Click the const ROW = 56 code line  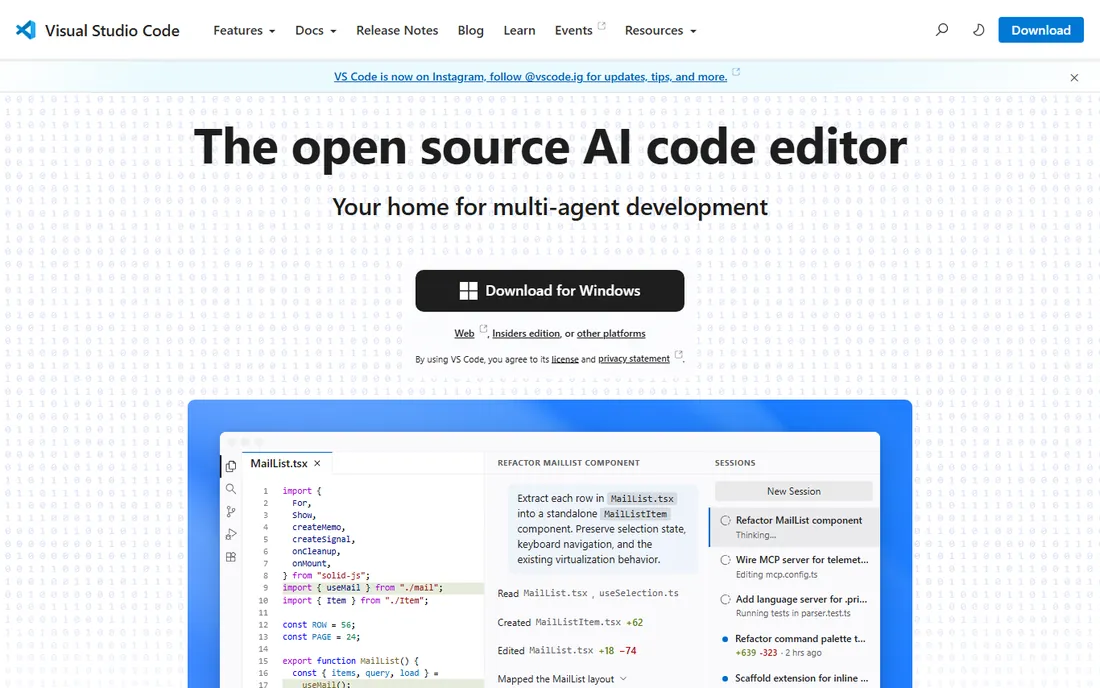318,624
